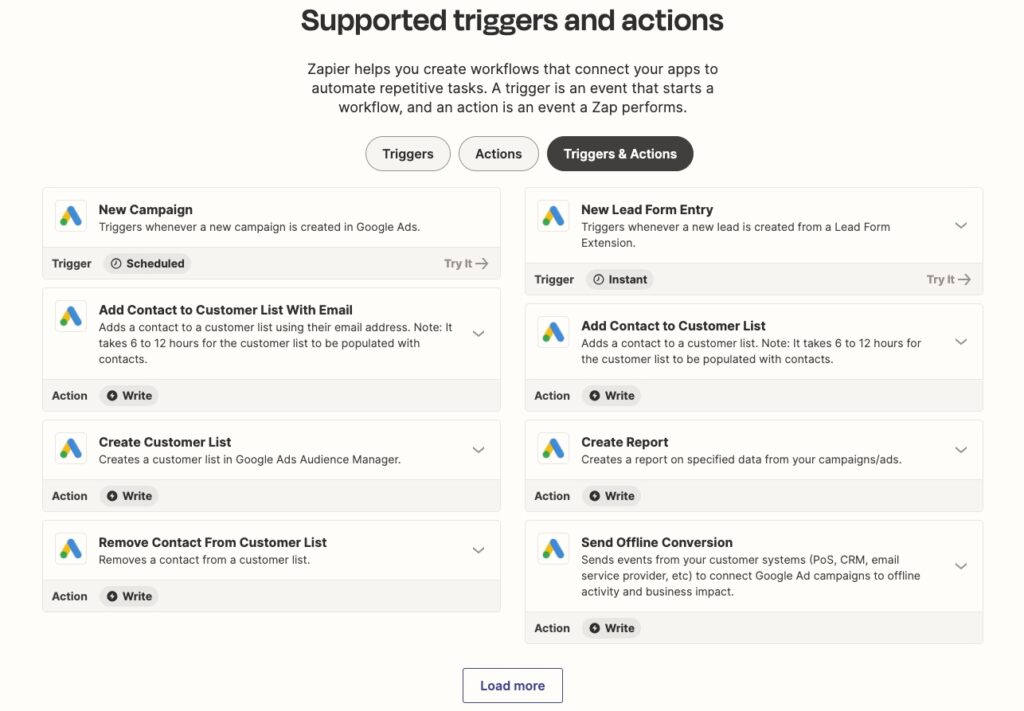Expand the Create Report card

click(961, 450)
